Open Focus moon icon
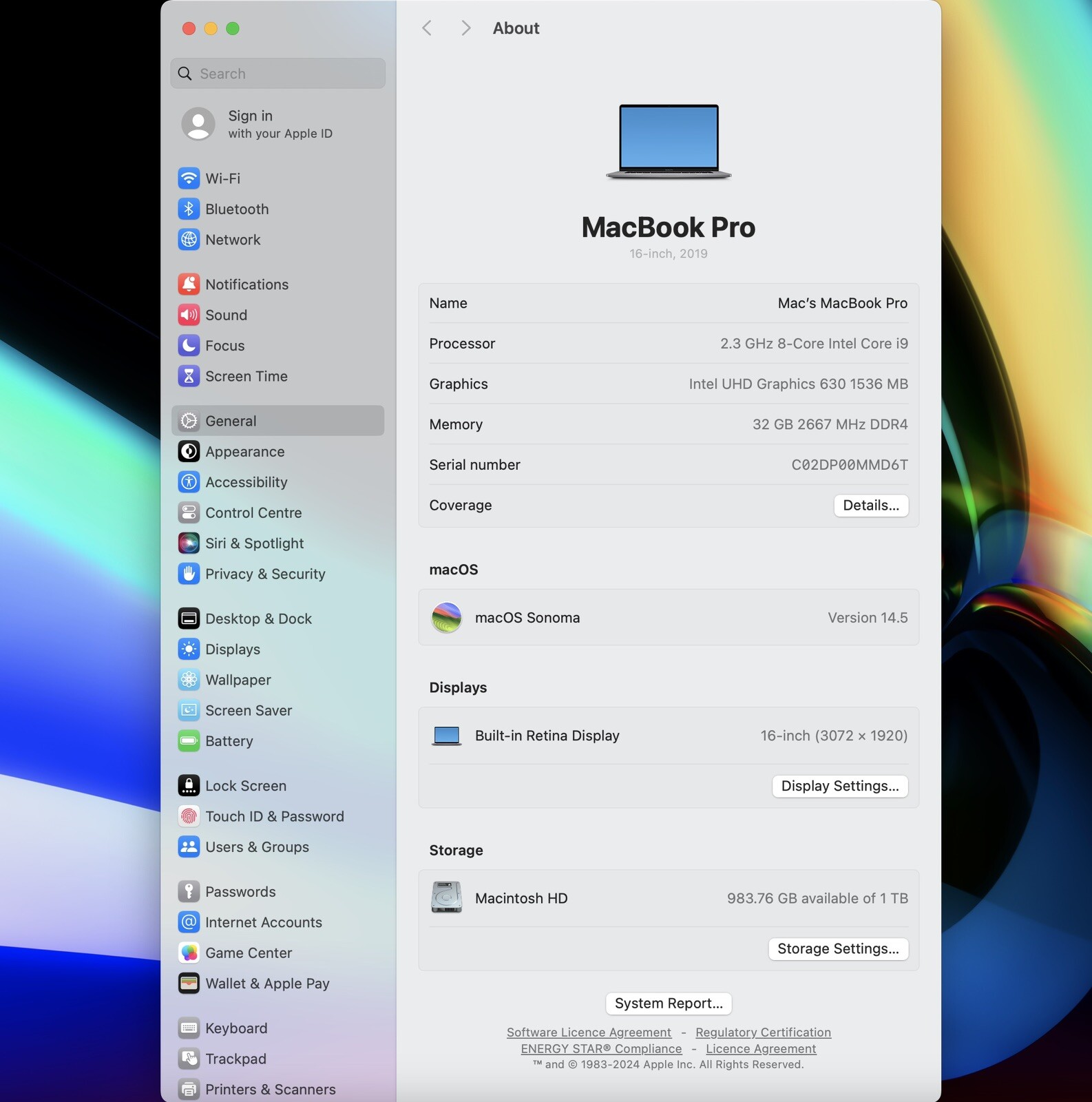The width and height of the screenshot is (1092, 1102). pos(189,346)
